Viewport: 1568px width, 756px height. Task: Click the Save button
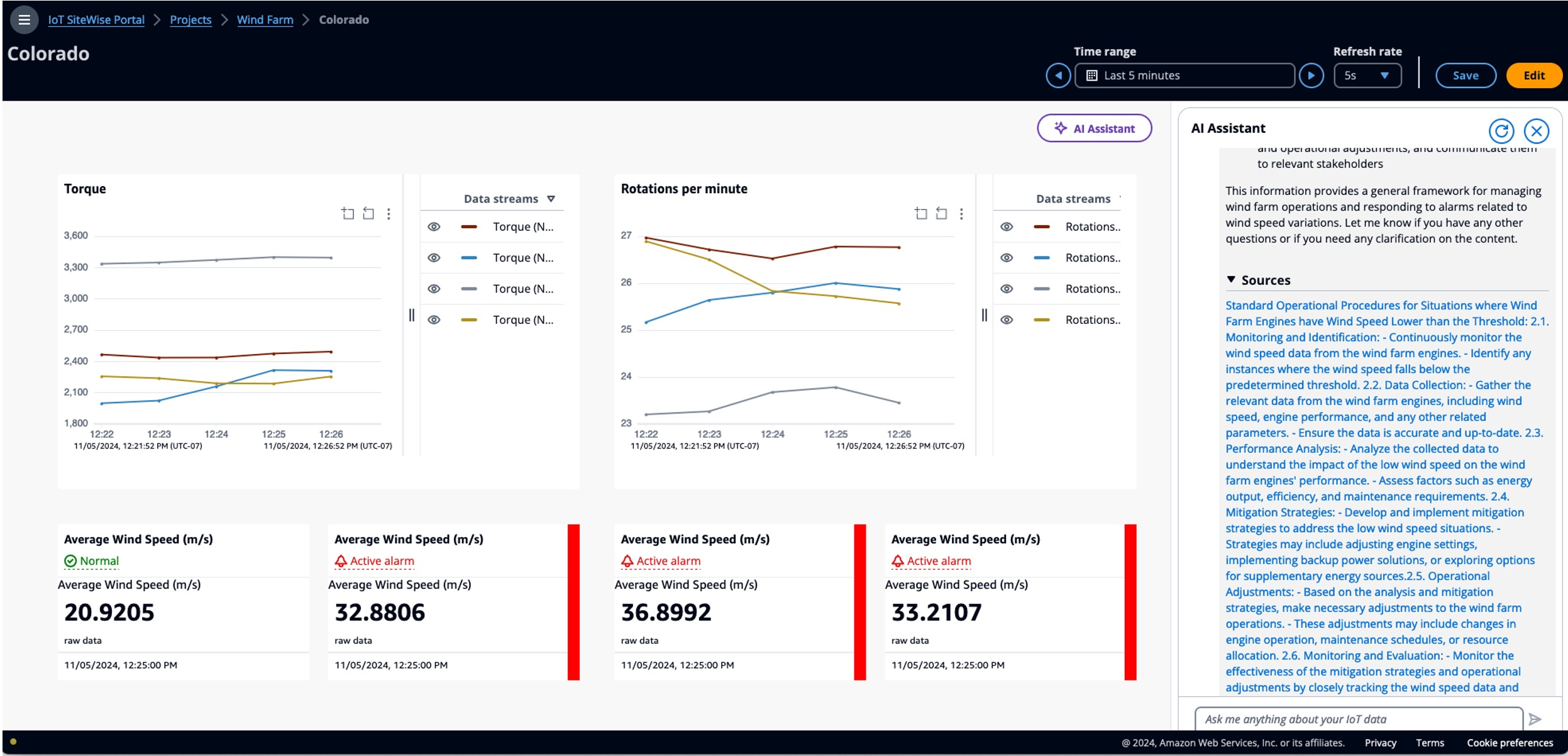1465,75
